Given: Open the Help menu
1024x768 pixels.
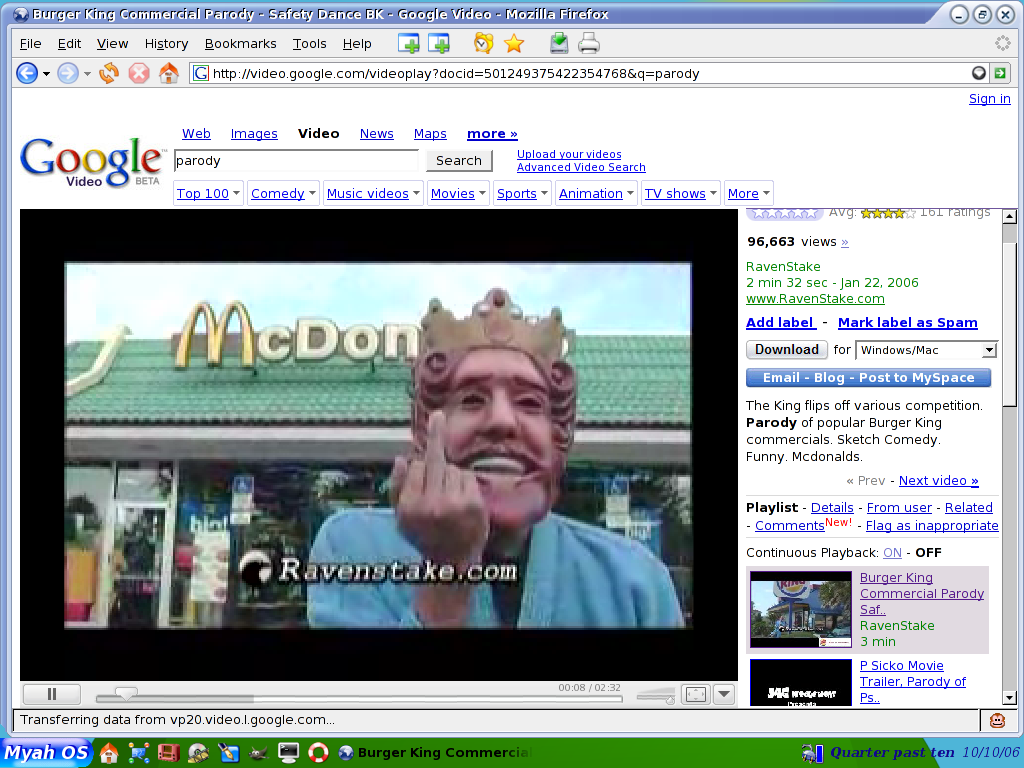Looking at the screenshot, I should [x=357, y=44].
